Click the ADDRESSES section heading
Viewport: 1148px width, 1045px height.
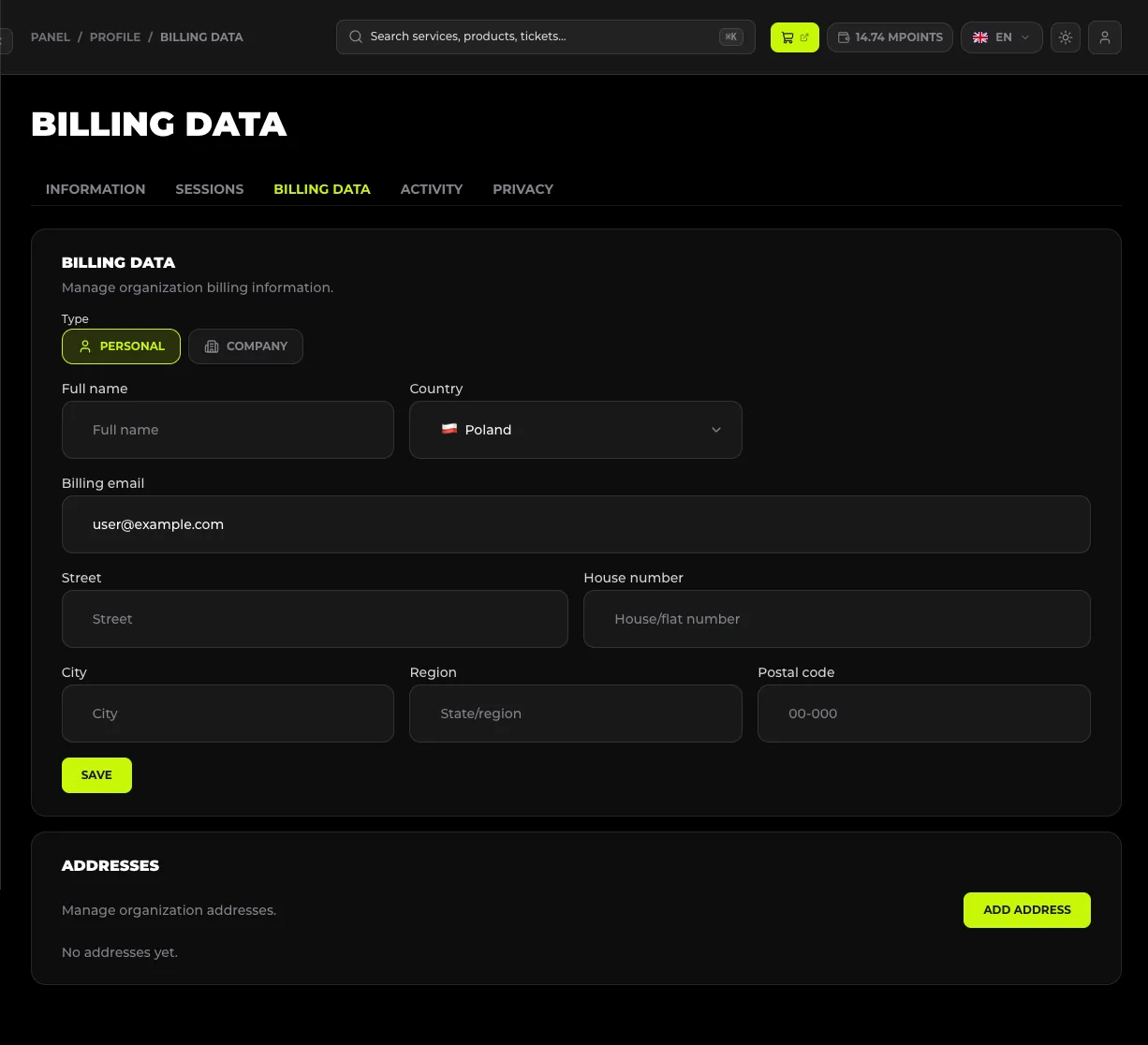coord(110,865)
